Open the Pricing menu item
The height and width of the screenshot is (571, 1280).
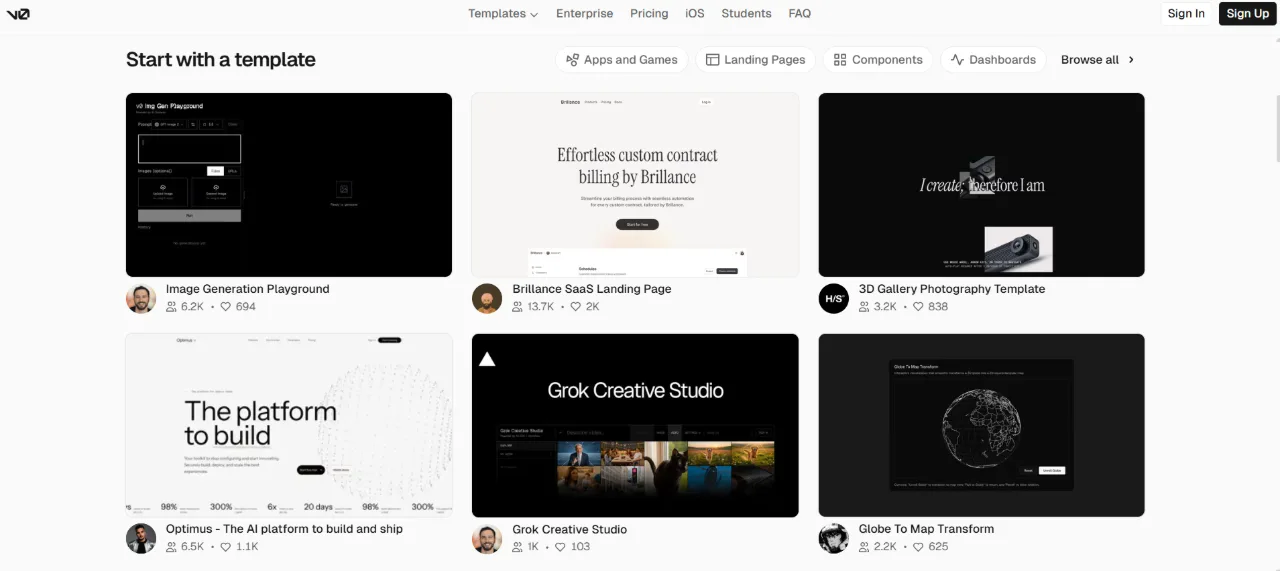coord(649,14)
